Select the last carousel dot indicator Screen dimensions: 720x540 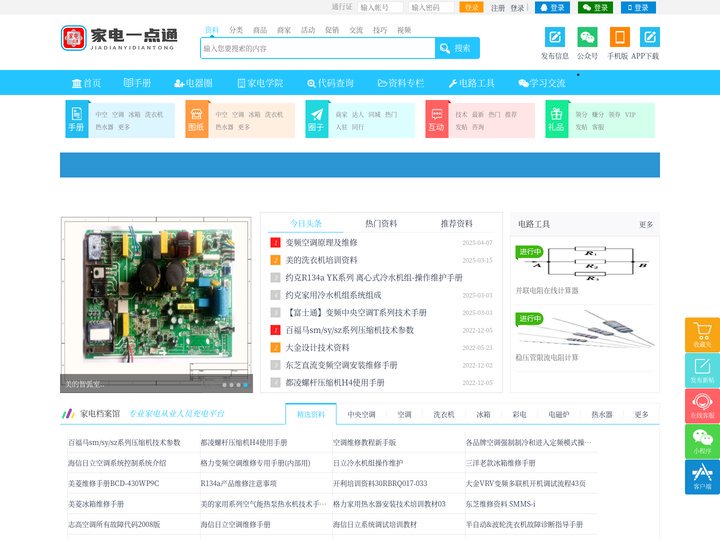[x=246, y=385]
